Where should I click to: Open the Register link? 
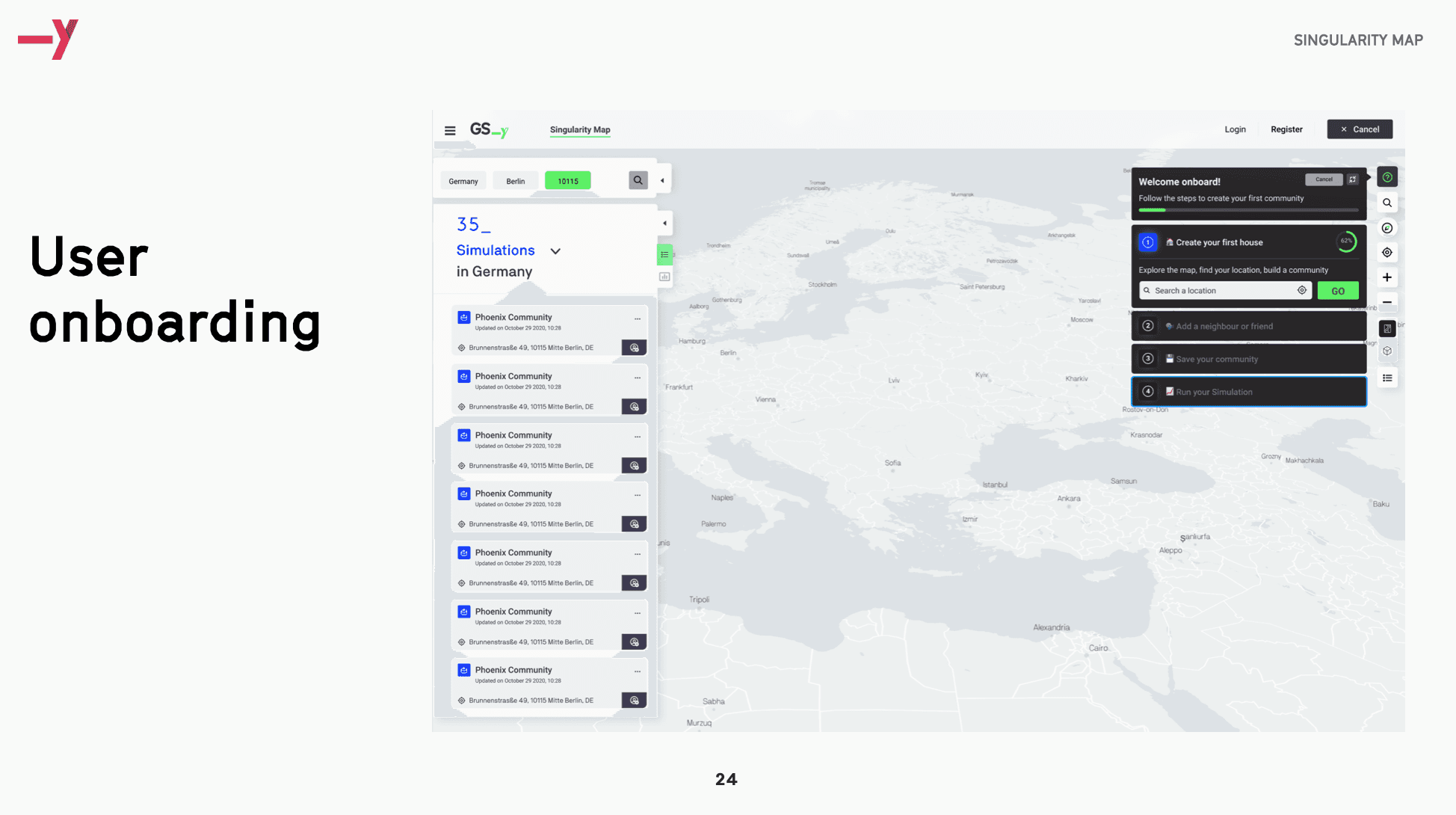pyautogui.click(x=1286, y=129)
